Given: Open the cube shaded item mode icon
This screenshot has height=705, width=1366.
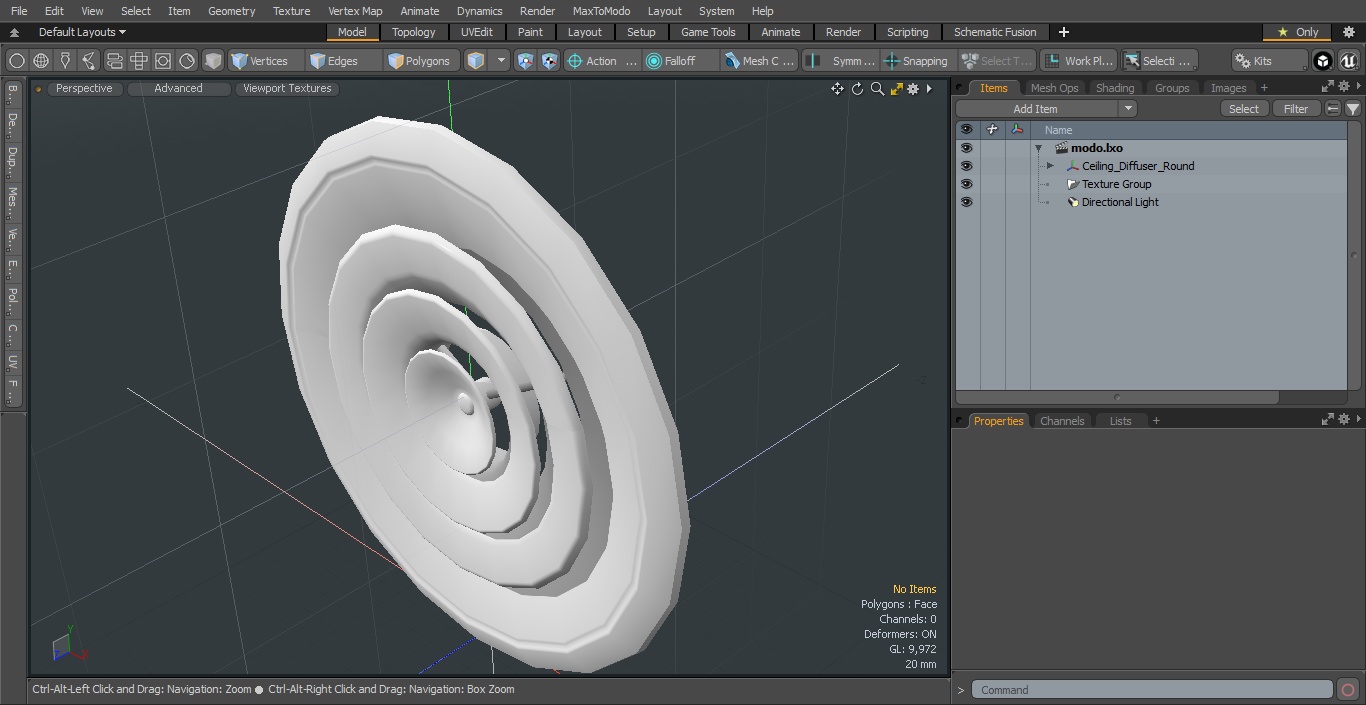Looking at the screenshot, I should coord(213,61).
